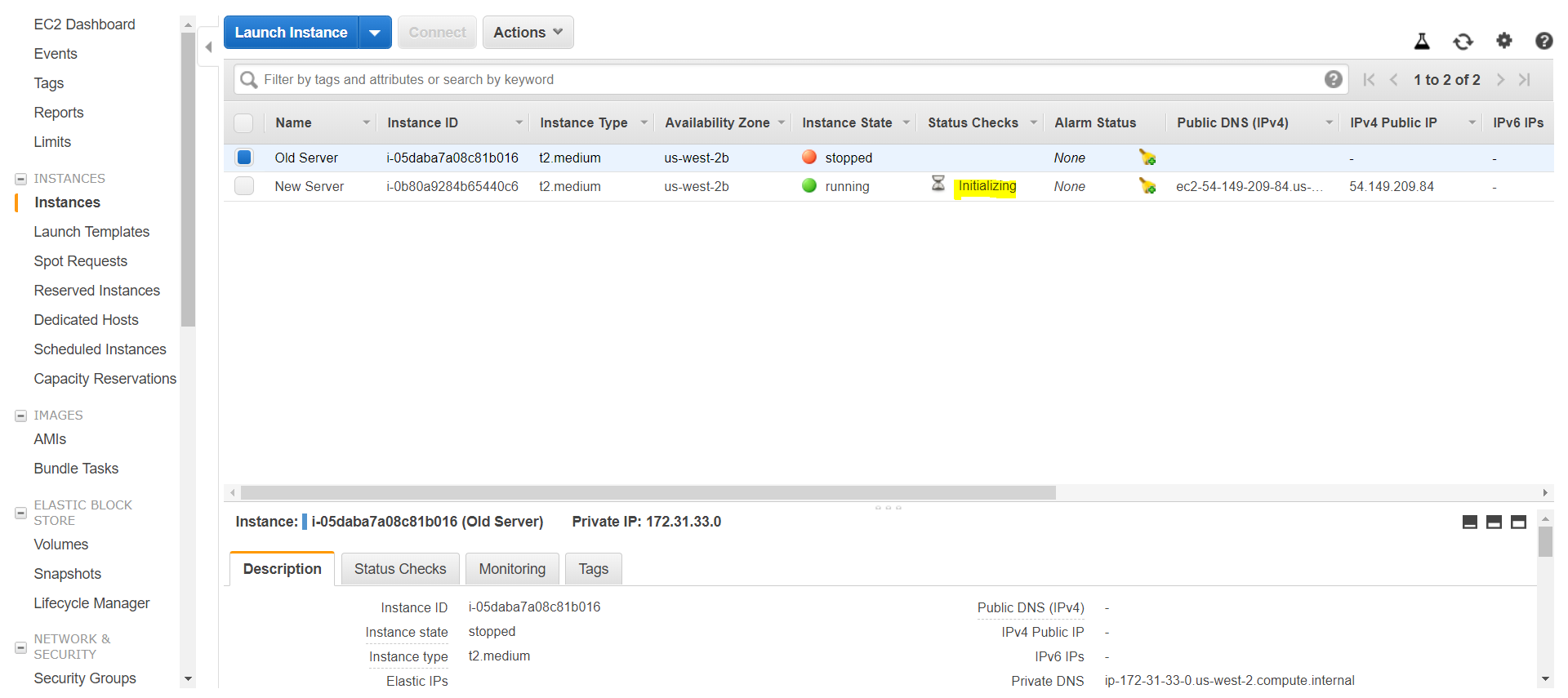Screen dimensions: 1568x698
Task: Open the Actions dropdown
Action: tap(528, 33)
